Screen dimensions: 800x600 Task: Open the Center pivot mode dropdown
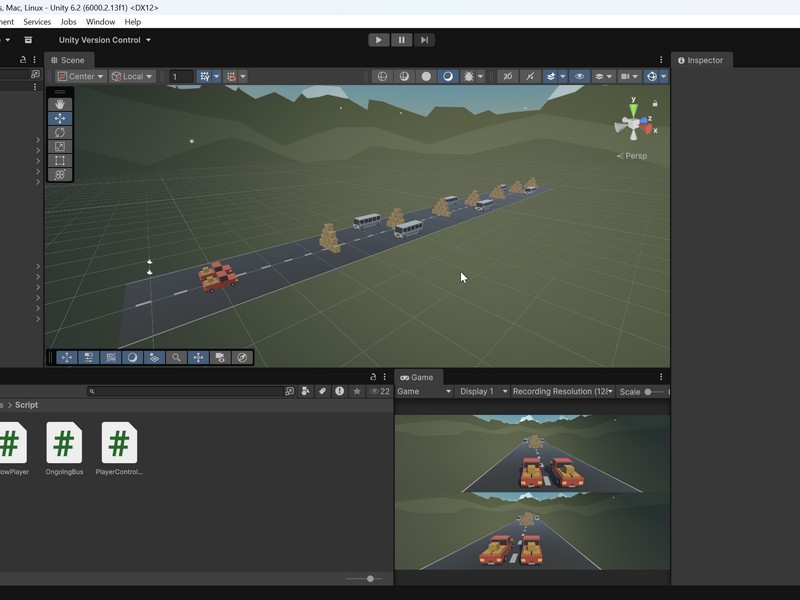81,77
